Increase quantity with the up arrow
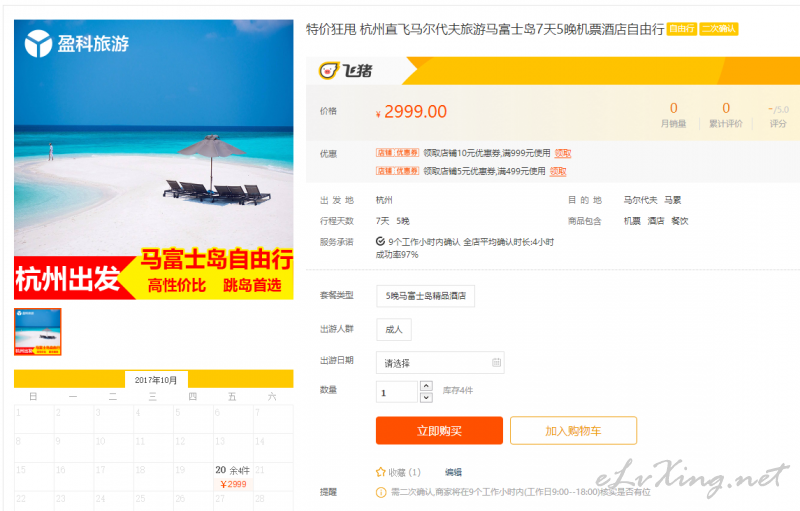800x511 pixels. (x=427, y=386)
